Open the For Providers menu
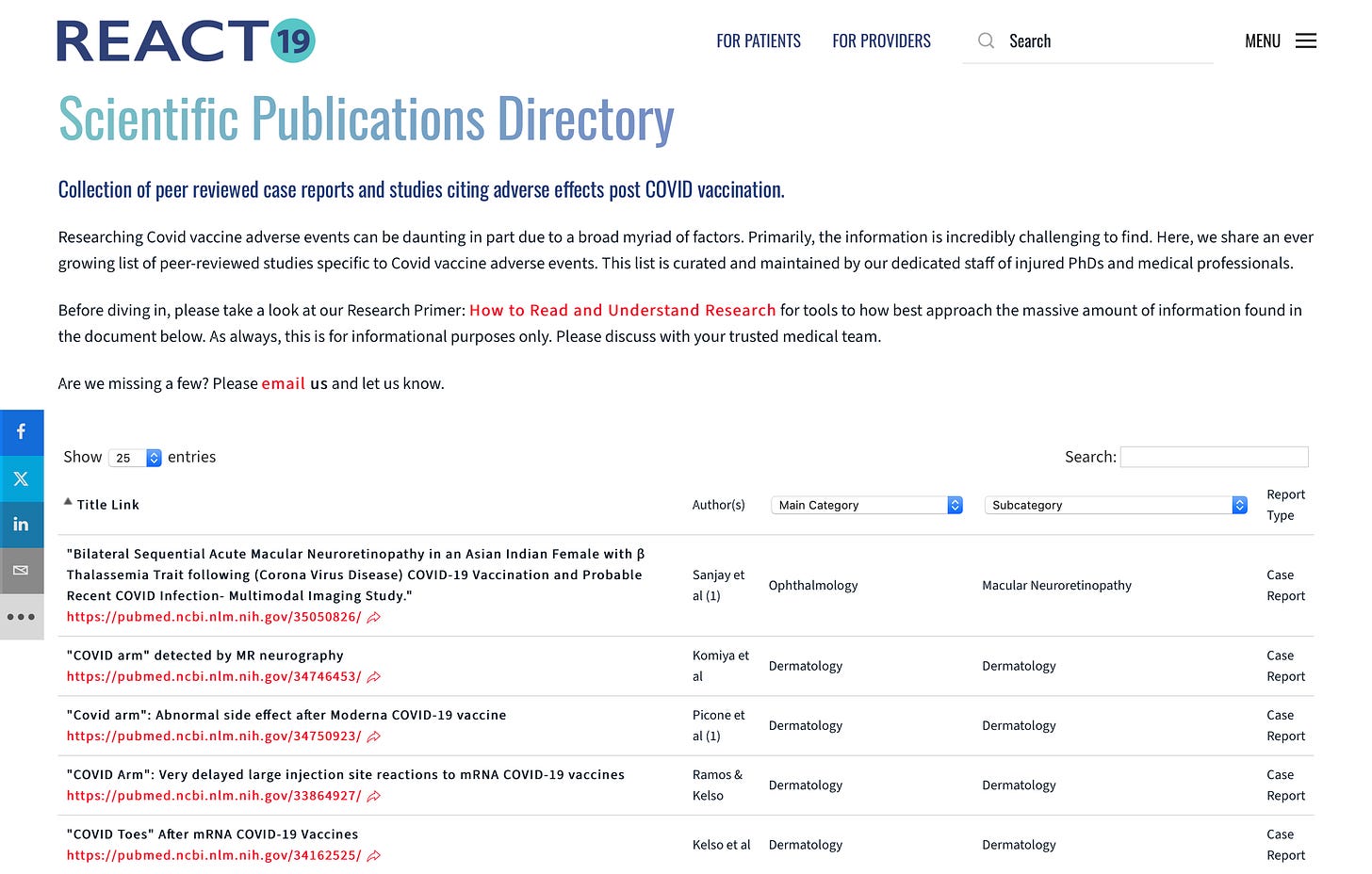 click(x=881, y=40)
